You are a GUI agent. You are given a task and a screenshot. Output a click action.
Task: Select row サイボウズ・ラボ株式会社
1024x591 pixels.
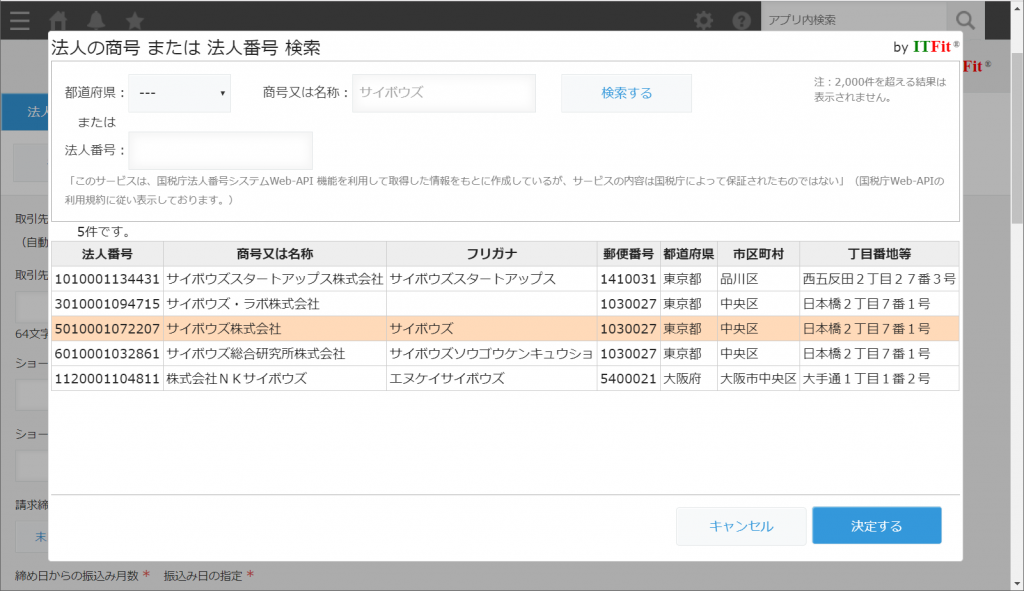505,304
